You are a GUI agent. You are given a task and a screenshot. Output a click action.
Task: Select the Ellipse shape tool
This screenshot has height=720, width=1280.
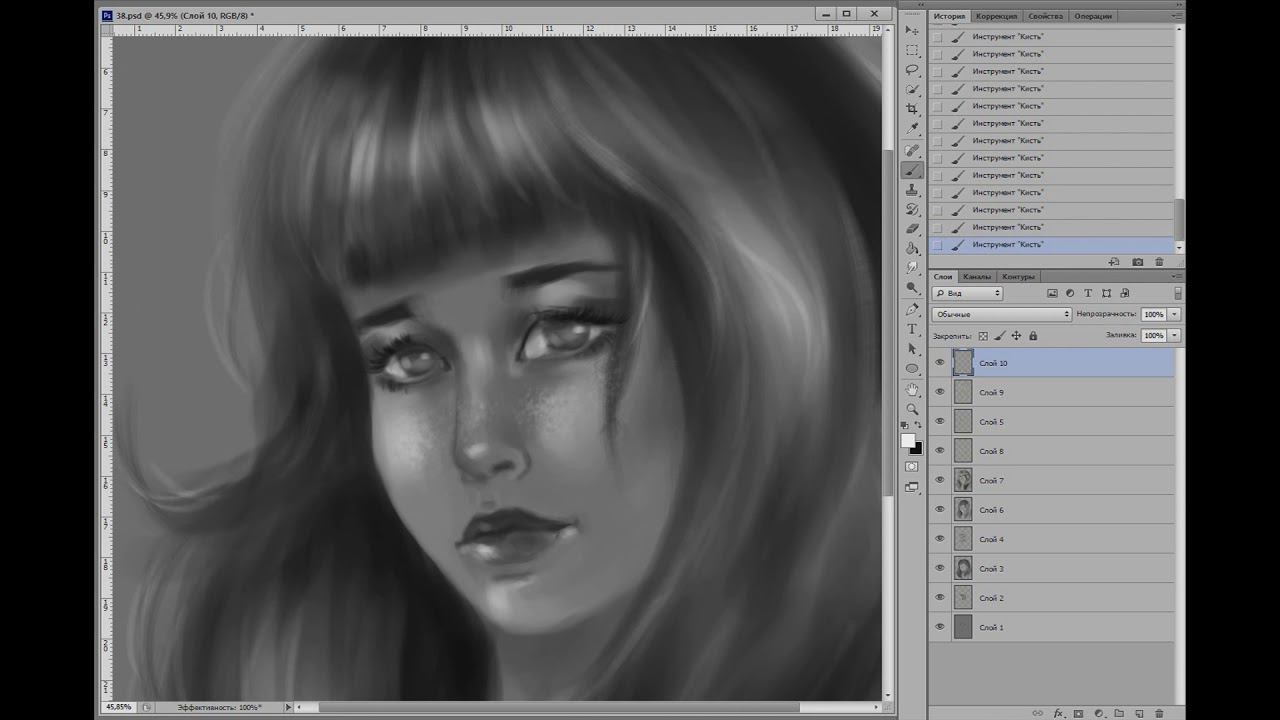click(912, 368)
